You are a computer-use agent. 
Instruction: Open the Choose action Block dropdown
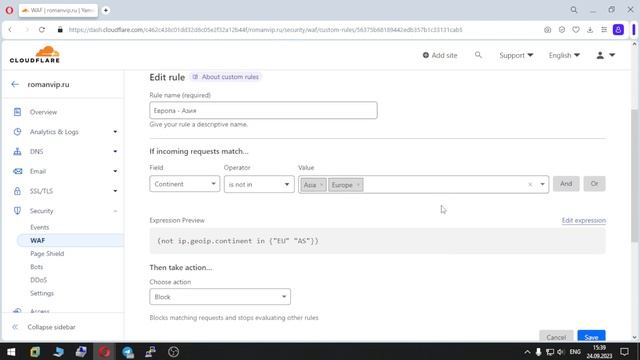pyautogui.click(x=220, y=297)
